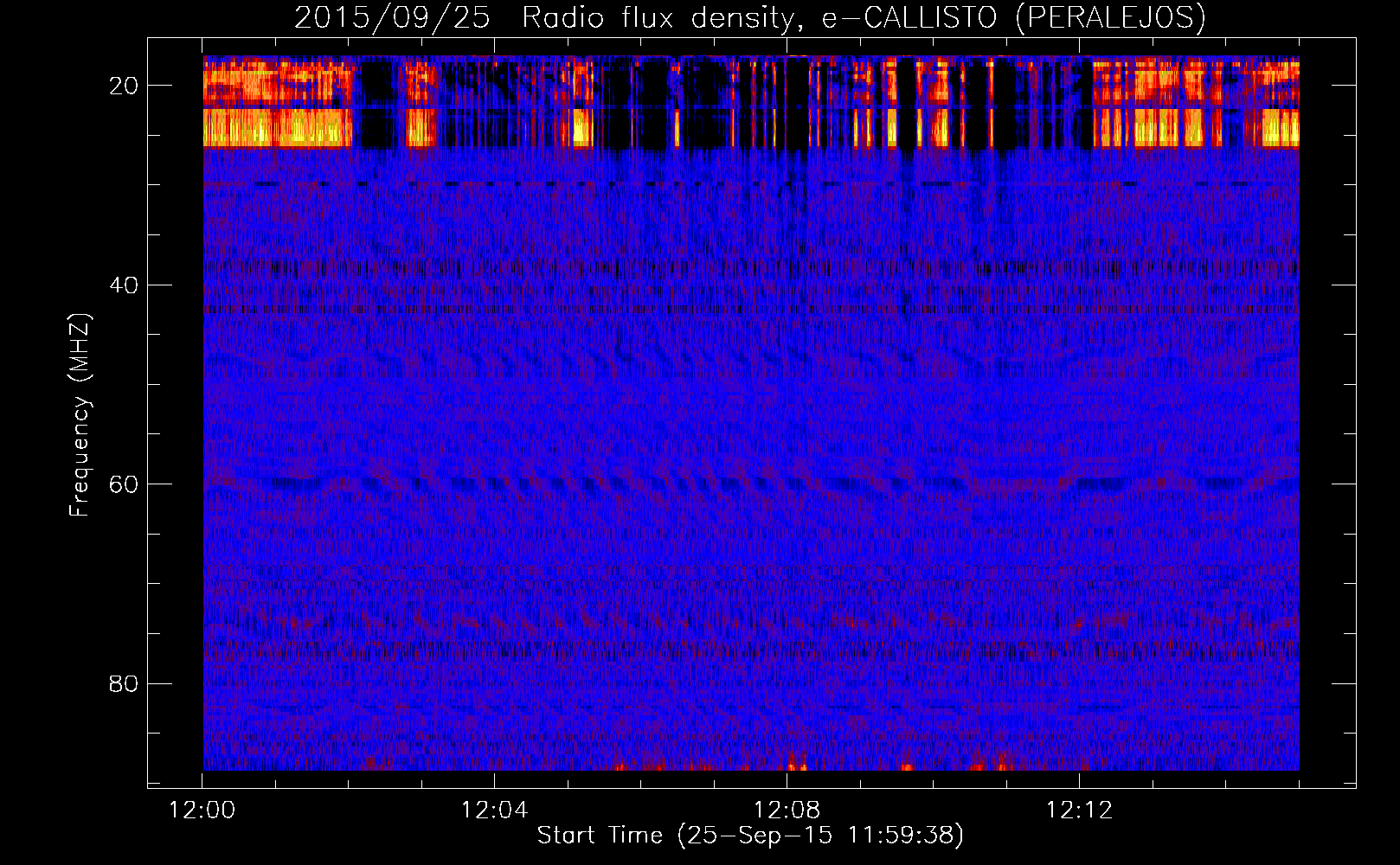
Task: Click the 20 frequency tick label
Action: point(124,86)
